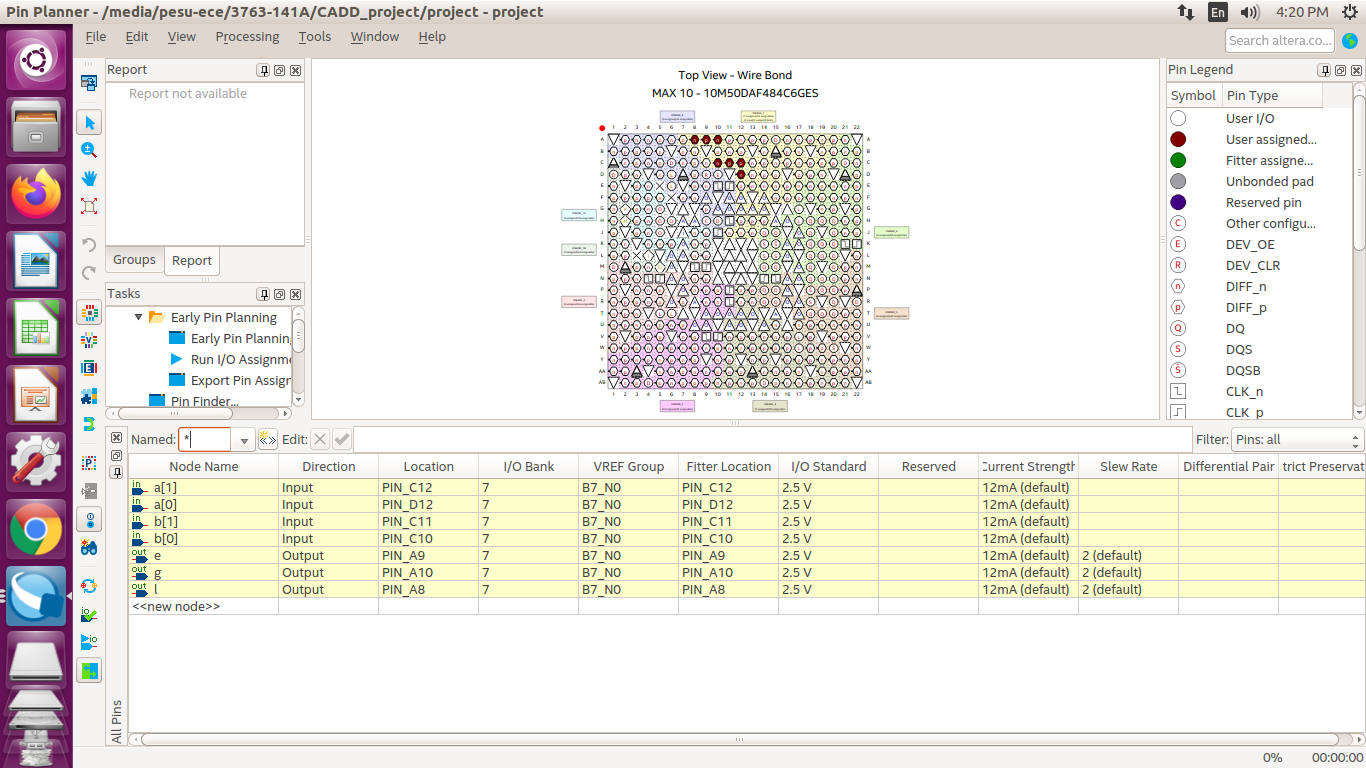Sort by Location column header
The image size is (1366, 768).
429,466
